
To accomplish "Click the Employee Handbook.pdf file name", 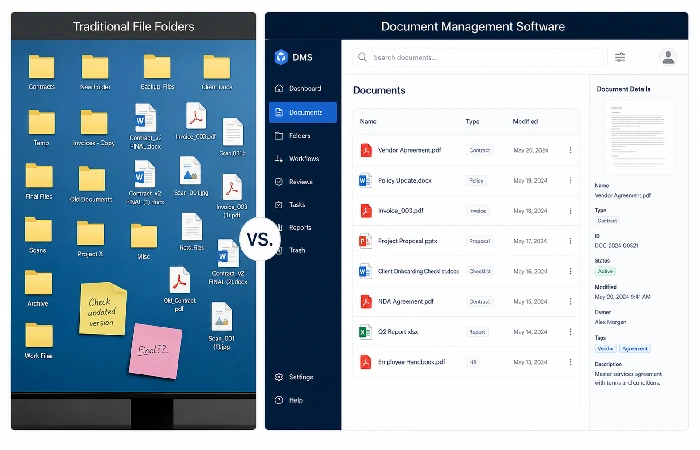I will click(x=411, y=362).
